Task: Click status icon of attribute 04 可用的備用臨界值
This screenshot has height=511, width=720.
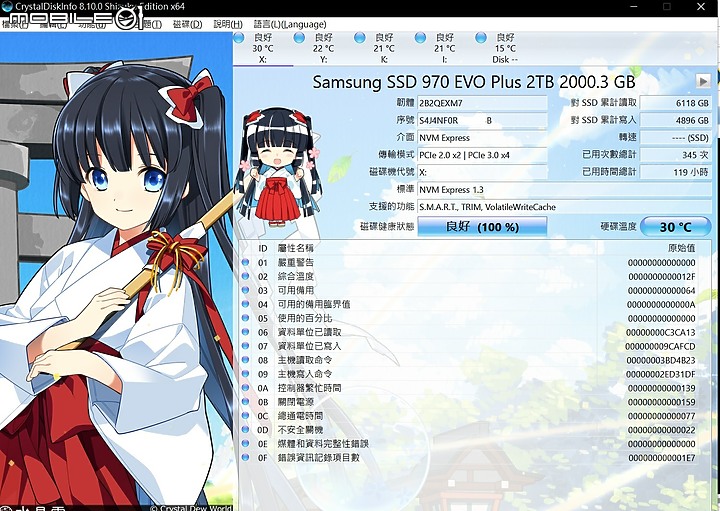Action: click(245, 304)
